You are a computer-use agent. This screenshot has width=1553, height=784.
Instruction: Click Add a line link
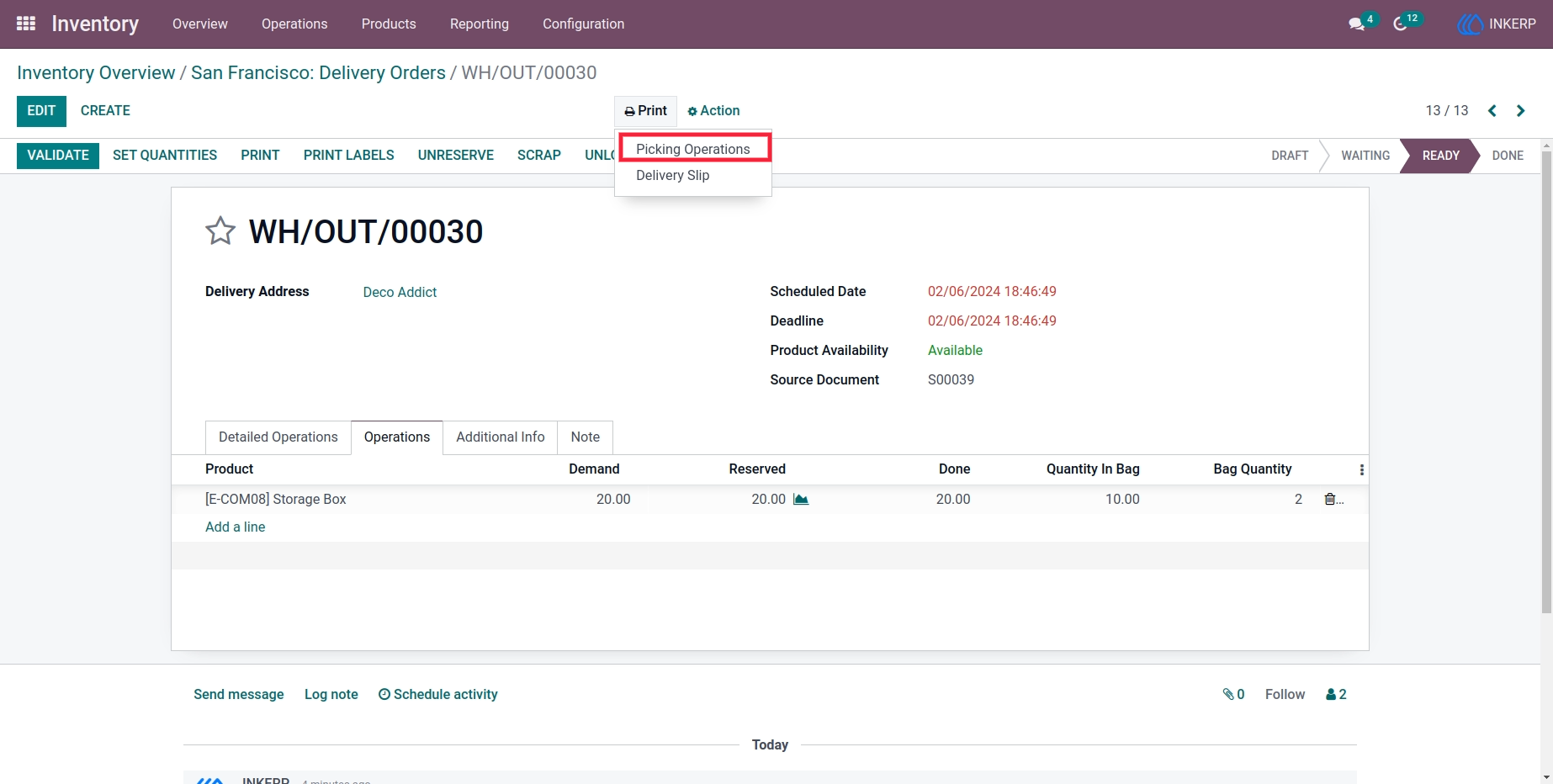point(236,527)
